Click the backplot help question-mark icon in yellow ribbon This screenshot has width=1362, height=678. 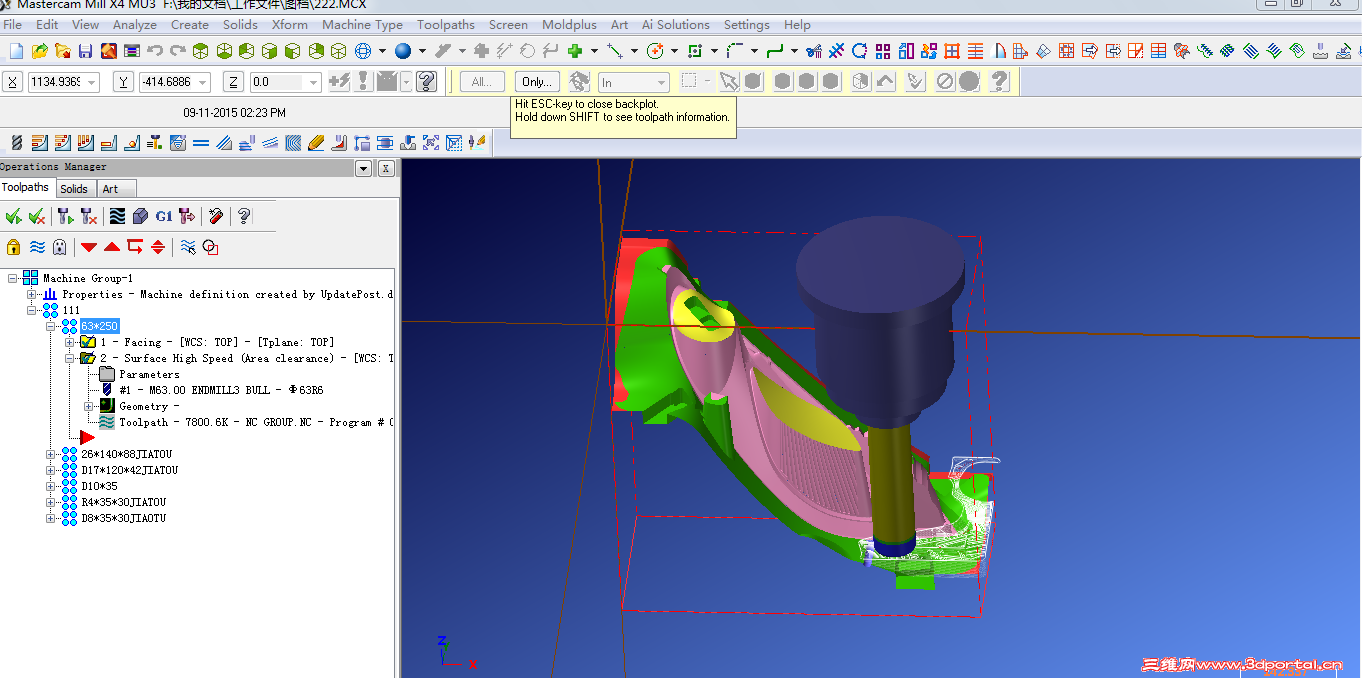point(998,82)
